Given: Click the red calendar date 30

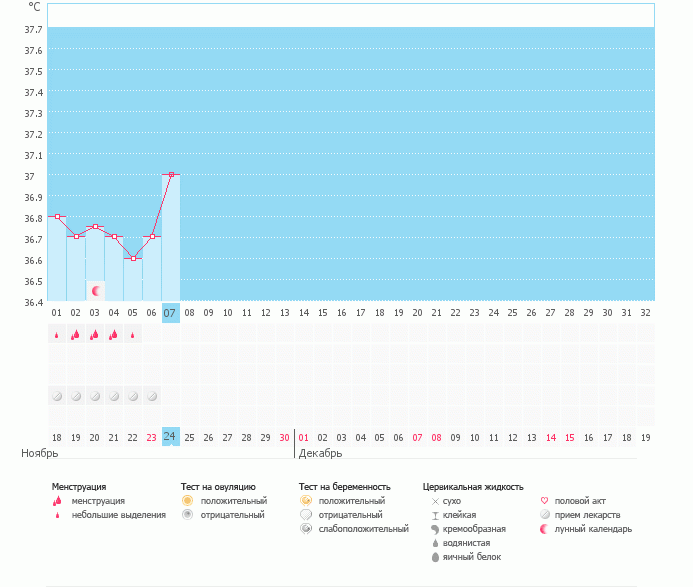Looking at the screenshot, I should 284,437.
